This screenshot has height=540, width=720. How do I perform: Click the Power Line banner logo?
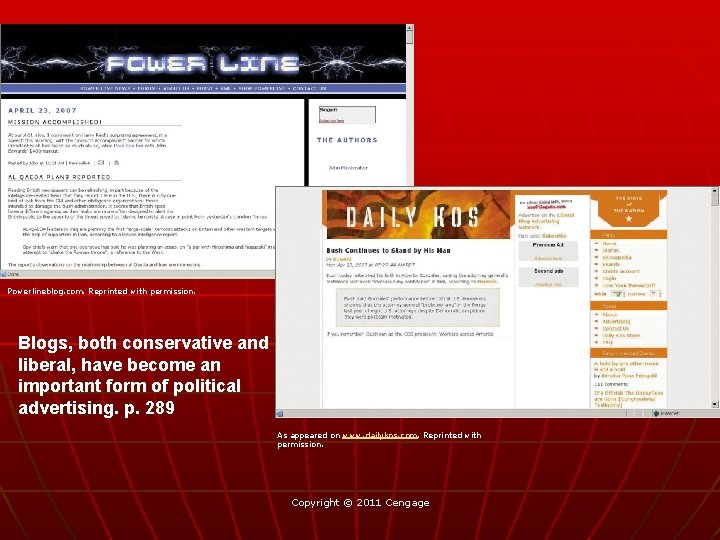point(203,64)
